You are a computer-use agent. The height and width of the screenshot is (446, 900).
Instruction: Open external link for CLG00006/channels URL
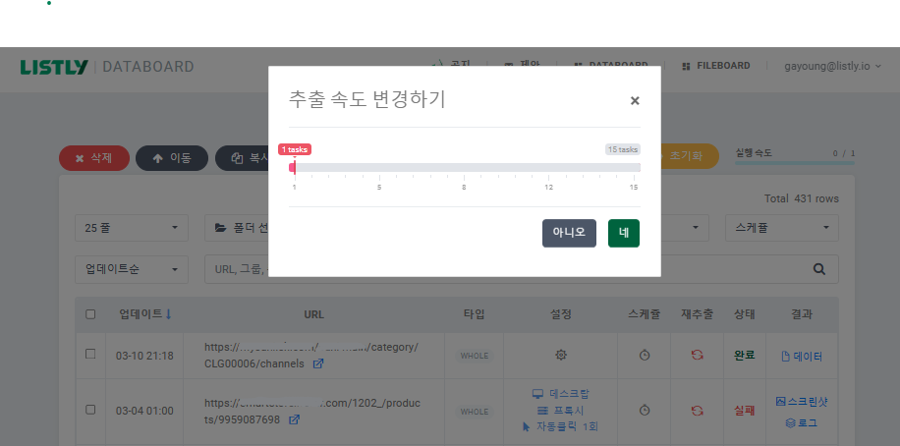pyautogui.click(x=318, y=364)
